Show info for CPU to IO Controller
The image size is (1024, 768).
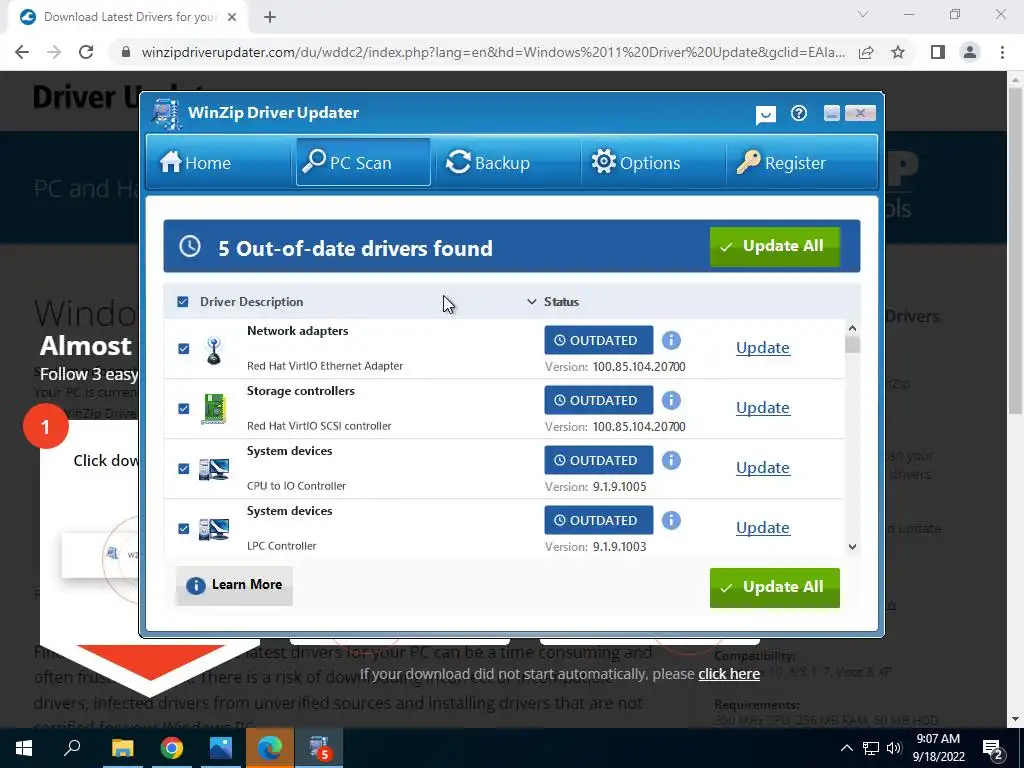pos(671,460)
